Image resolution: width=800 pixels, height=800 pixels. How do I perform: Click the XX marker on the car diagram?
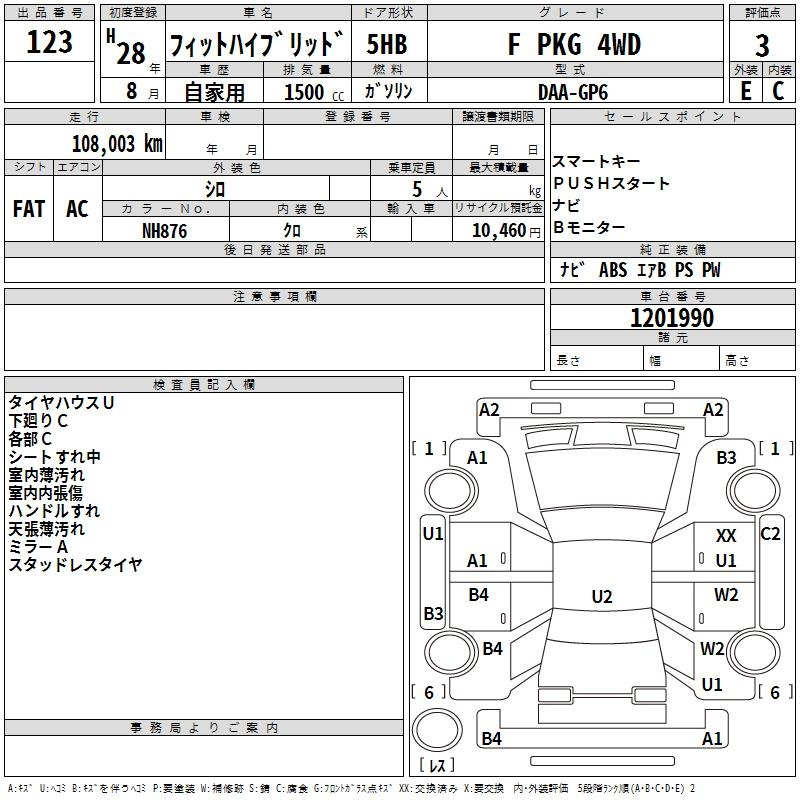click(x=726, y=537)
